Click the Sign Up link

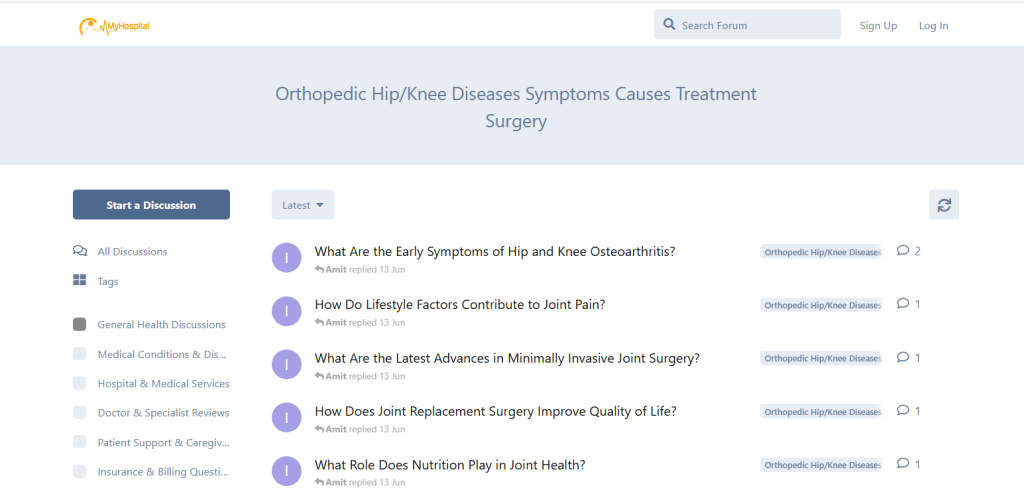878,26
